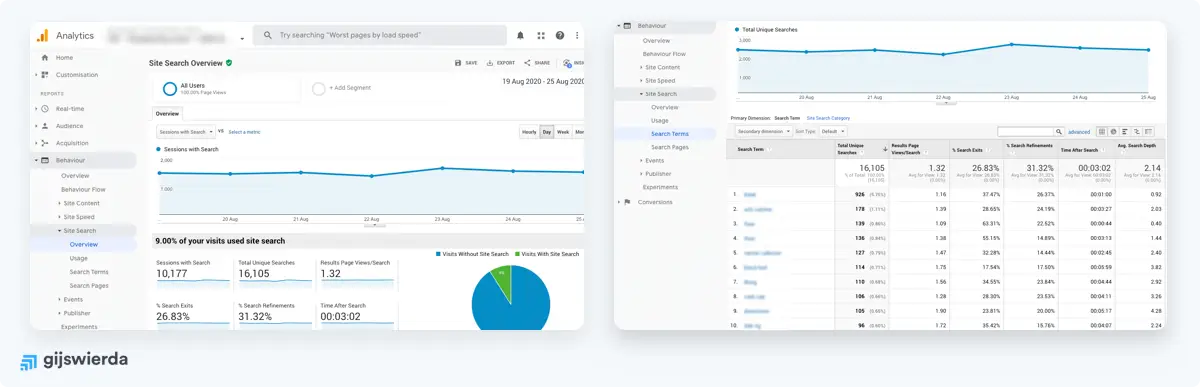Switch chart granularity to Day

point(546,131)
